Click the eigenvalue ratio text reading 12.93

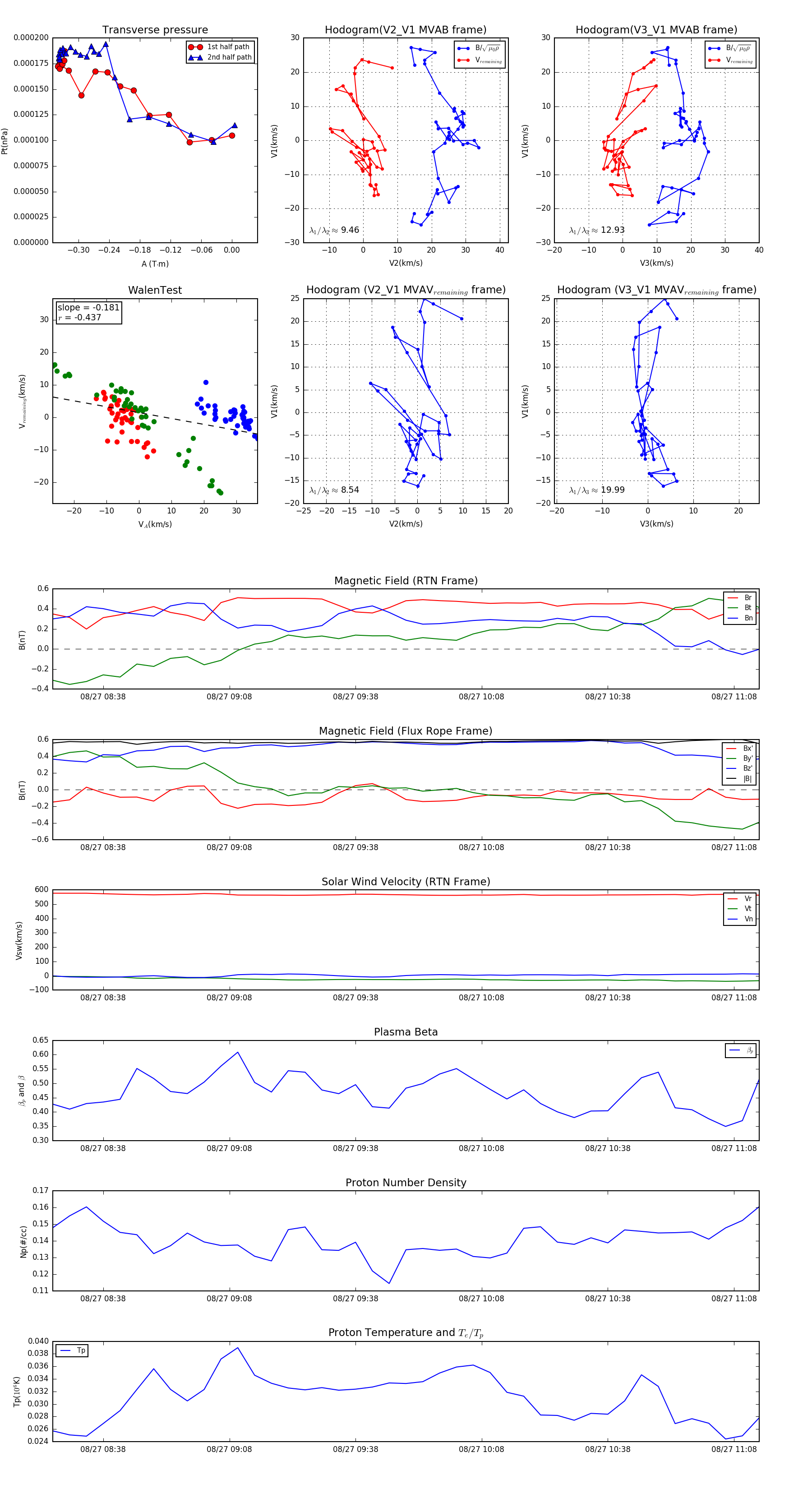(596, 230)
